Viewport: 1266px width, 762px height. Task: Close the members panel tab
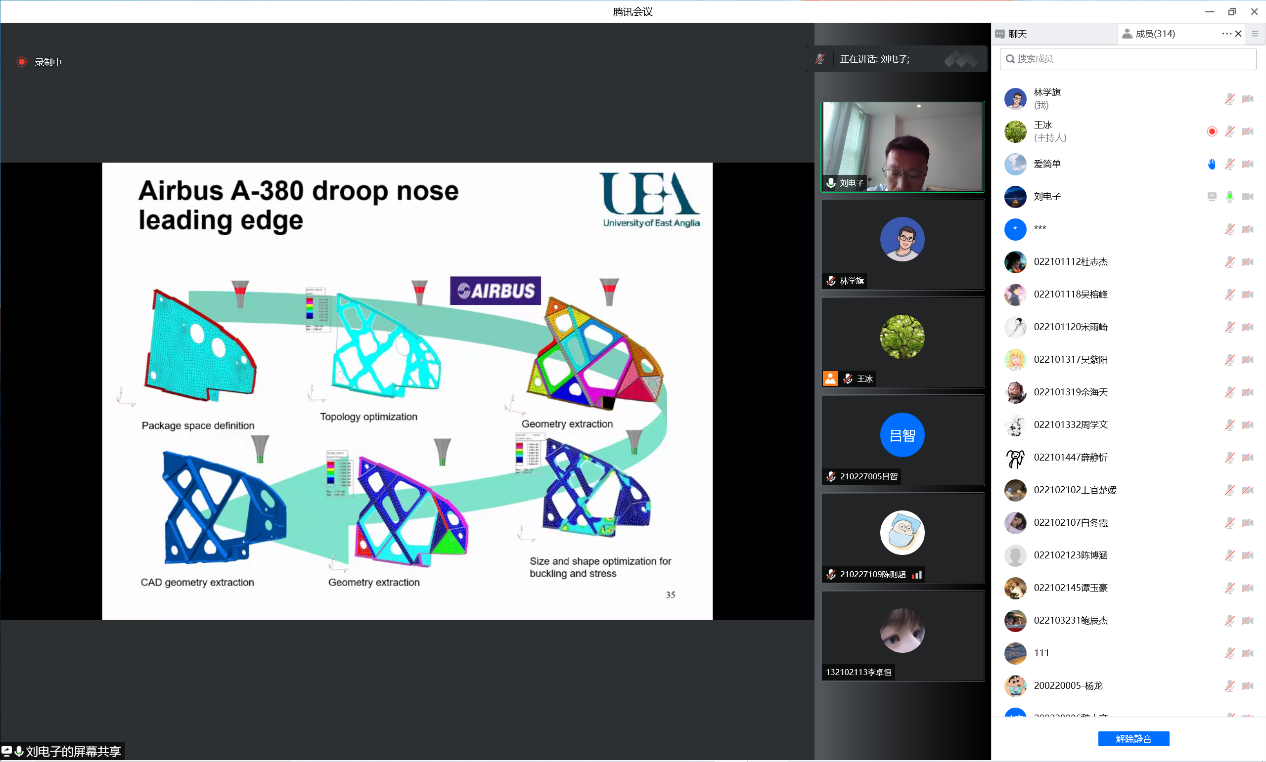[x=1239, y=34]
